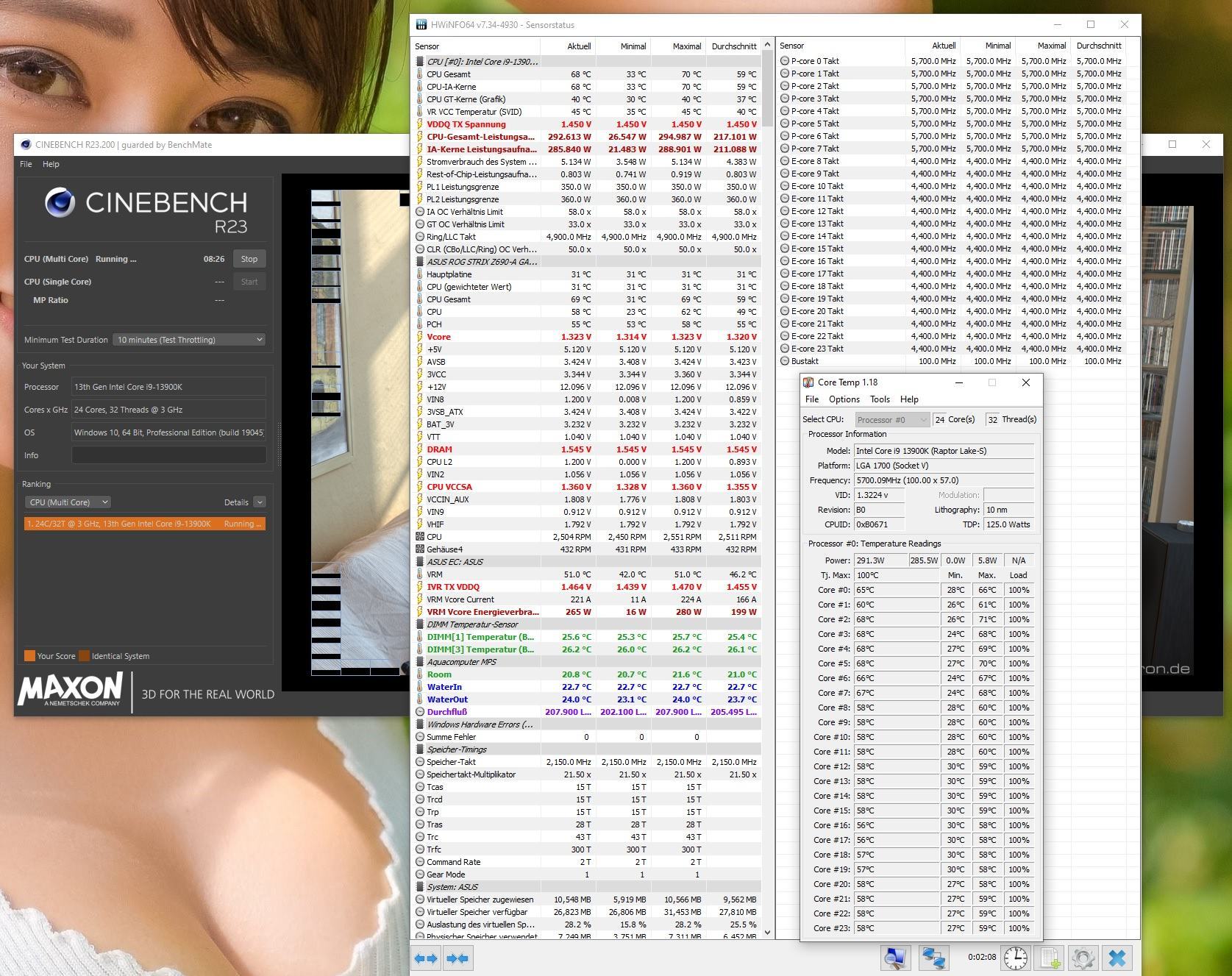Screen dimensions: 1232x976
Task: Click the HWiNFO expand columns arrows icon
Action: click(426, 958)
